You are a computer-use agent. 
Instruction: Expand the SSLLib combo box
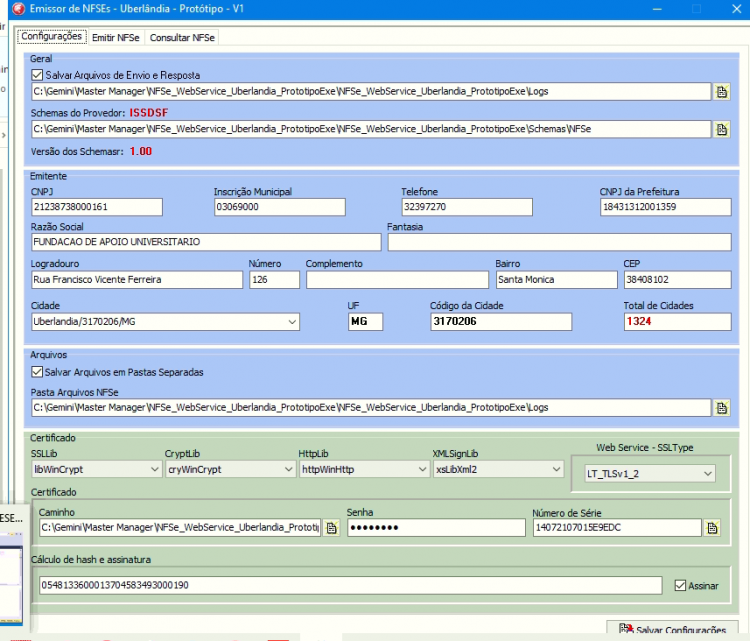click(154, 469)
